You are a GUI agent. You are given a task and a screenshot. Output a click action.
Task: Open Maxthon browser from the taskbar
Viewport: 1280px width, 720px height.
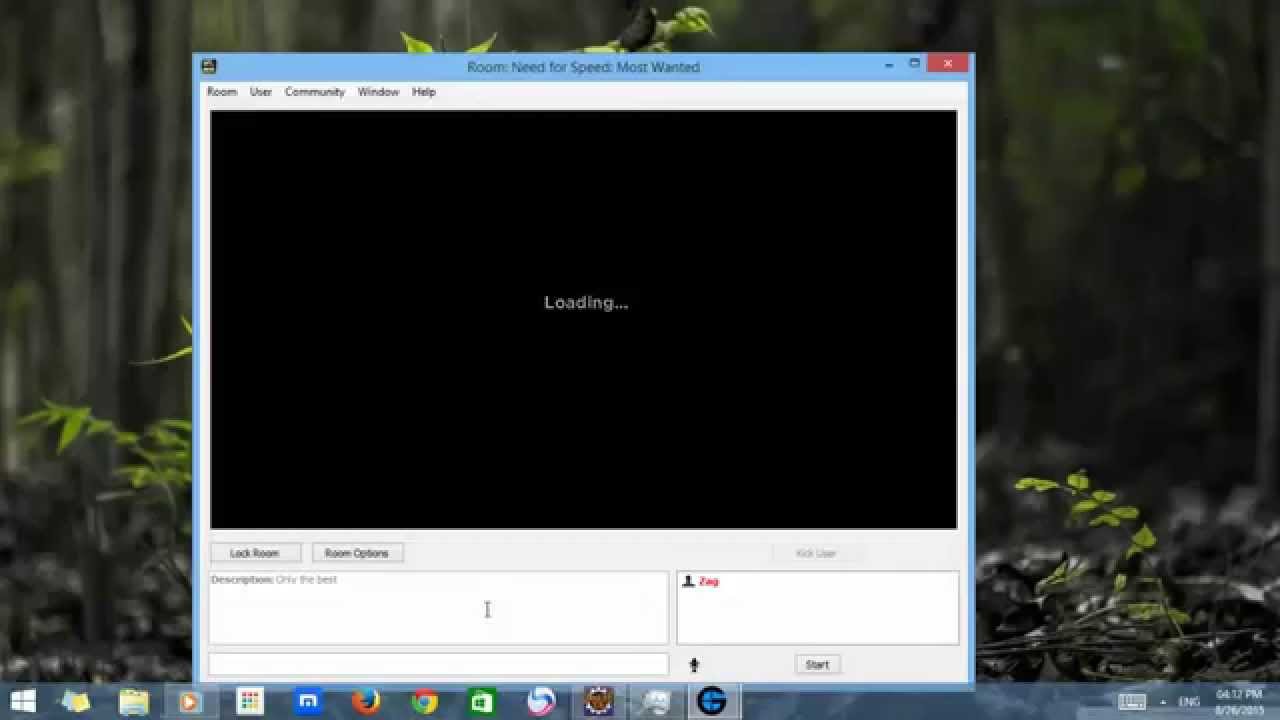[x=309, y=702]
